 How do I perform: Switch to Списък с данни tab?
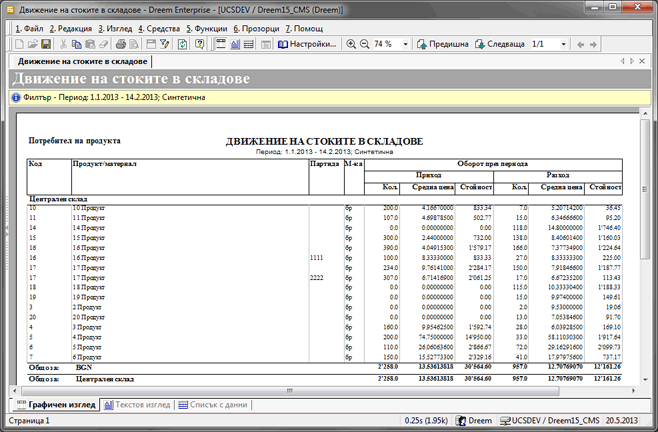pos(214,405)
